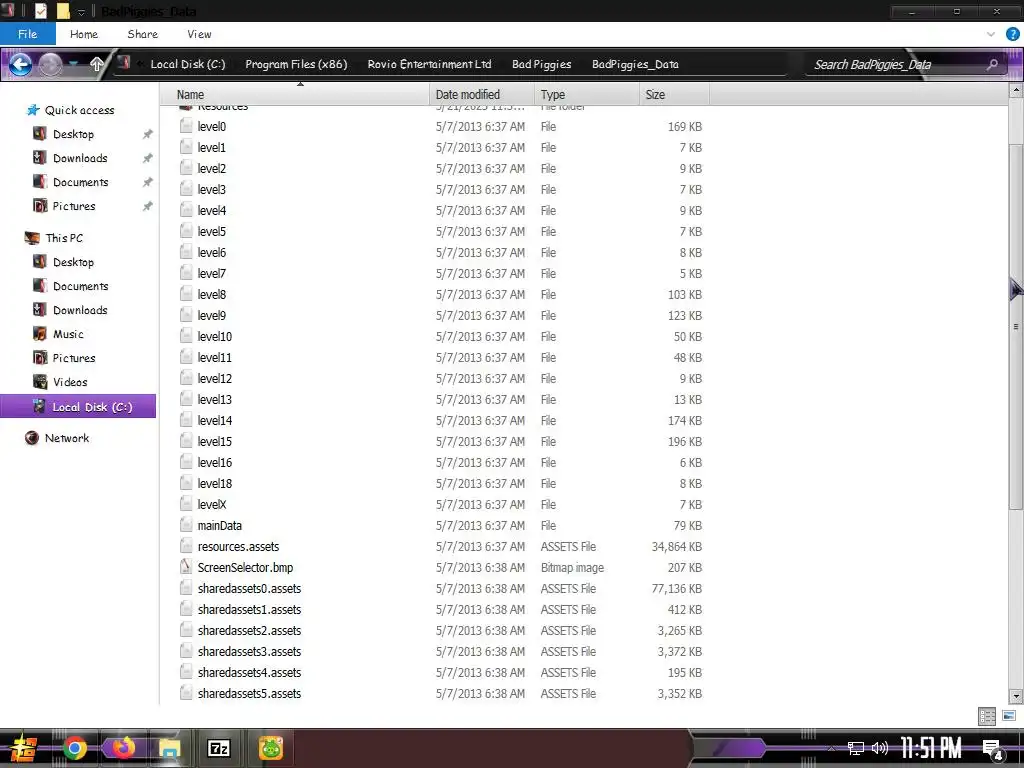Viewport: 1024px width, 768px height.
Task: Click the vertical scrollbar up arrow
Action: click(x=1016, y=92)
